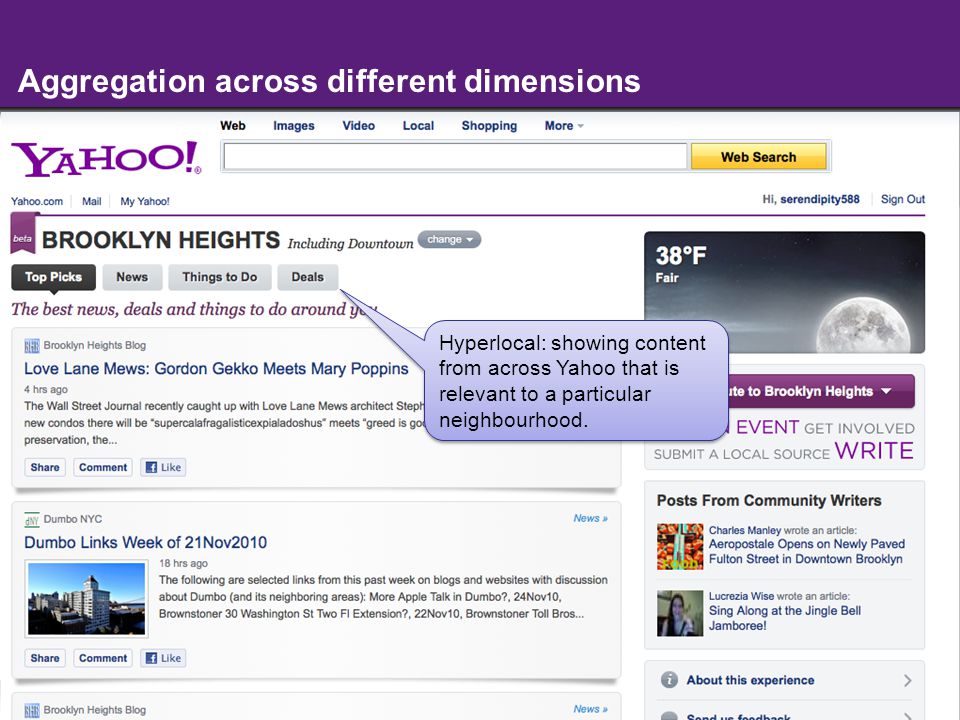Click the serendipity588 username
Image resolution: width=960 pixels, height=720 pixels.
pos(820,199)
